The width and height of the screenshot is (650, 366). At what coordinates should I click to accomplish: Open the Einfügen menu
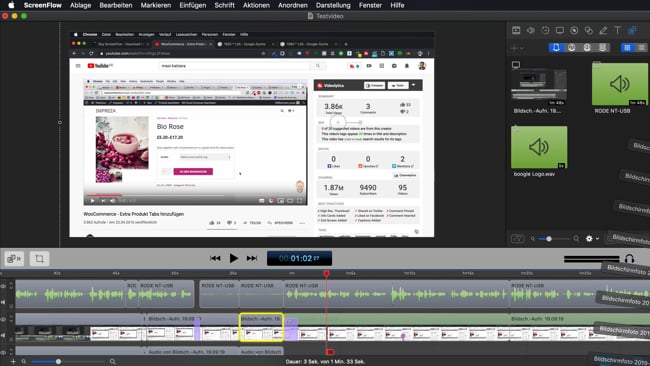(193, 5)
